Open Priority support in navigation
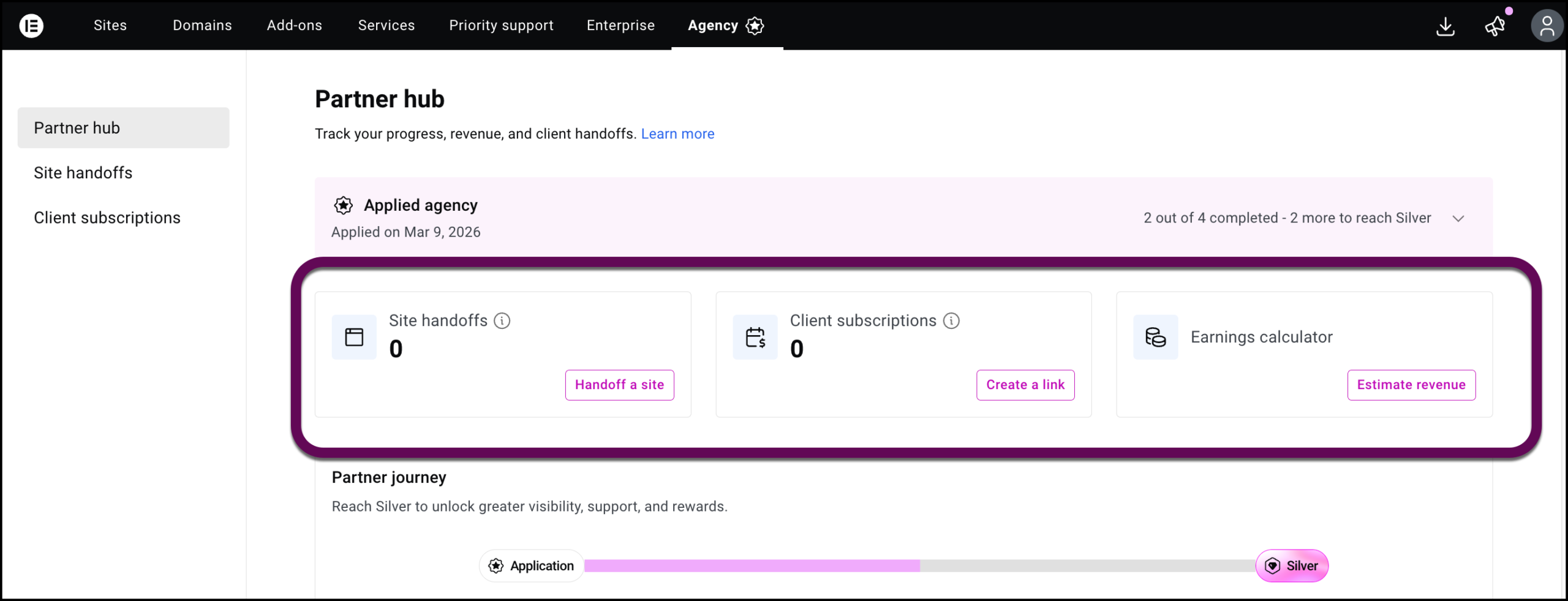The image size is (1568, 601). tap(501, 26)
